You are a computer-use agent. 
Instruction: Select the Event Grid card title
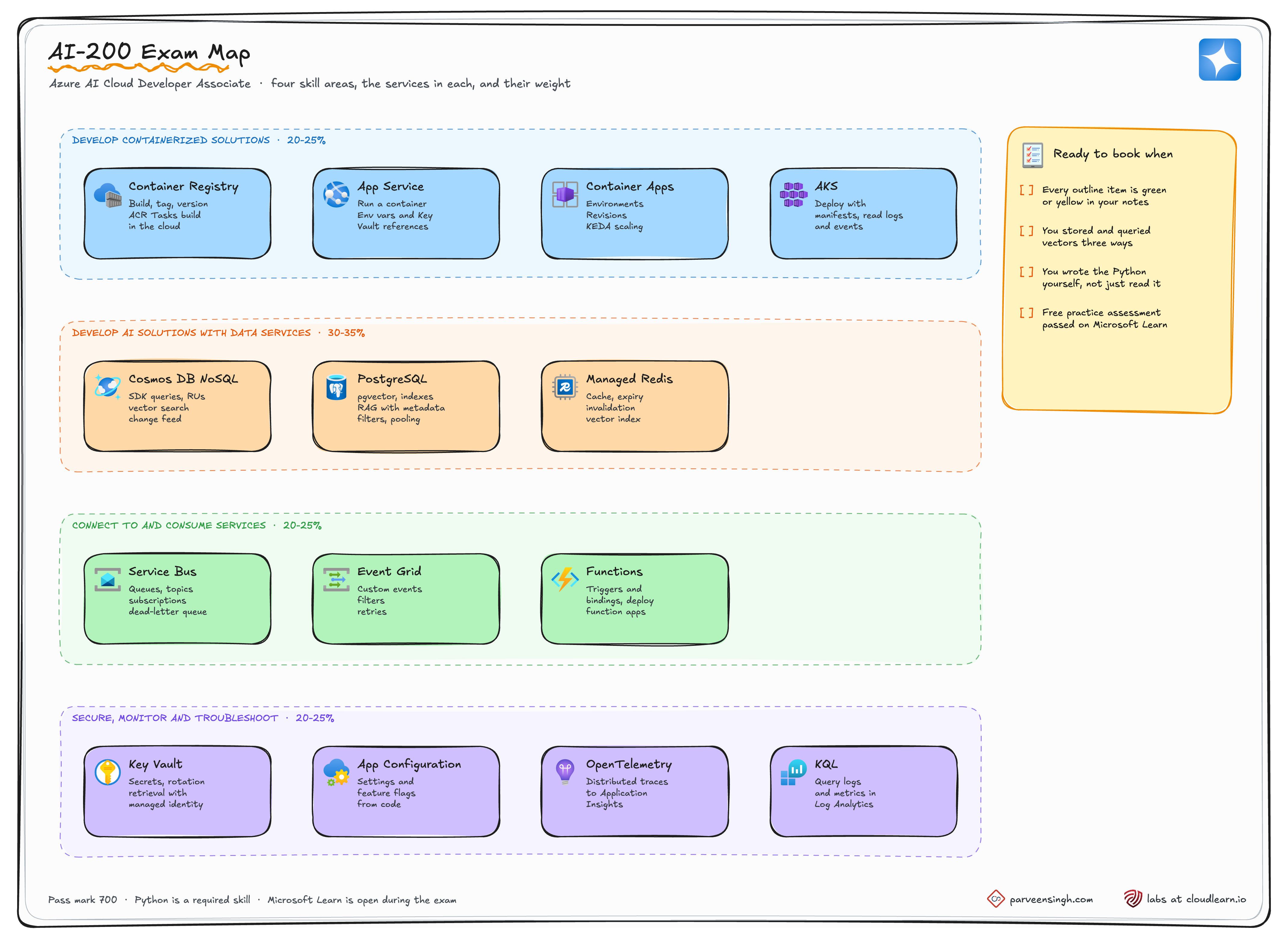[x=389, y=572]
